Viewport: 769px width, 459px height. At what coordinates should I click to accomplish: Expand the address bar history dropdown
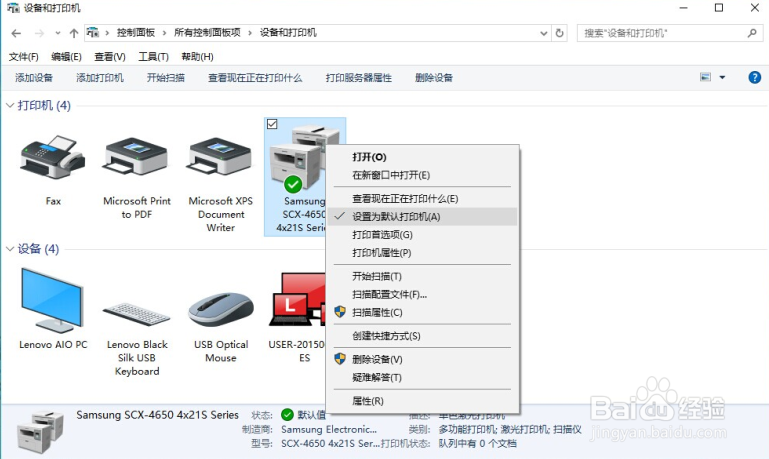(543, 33)
